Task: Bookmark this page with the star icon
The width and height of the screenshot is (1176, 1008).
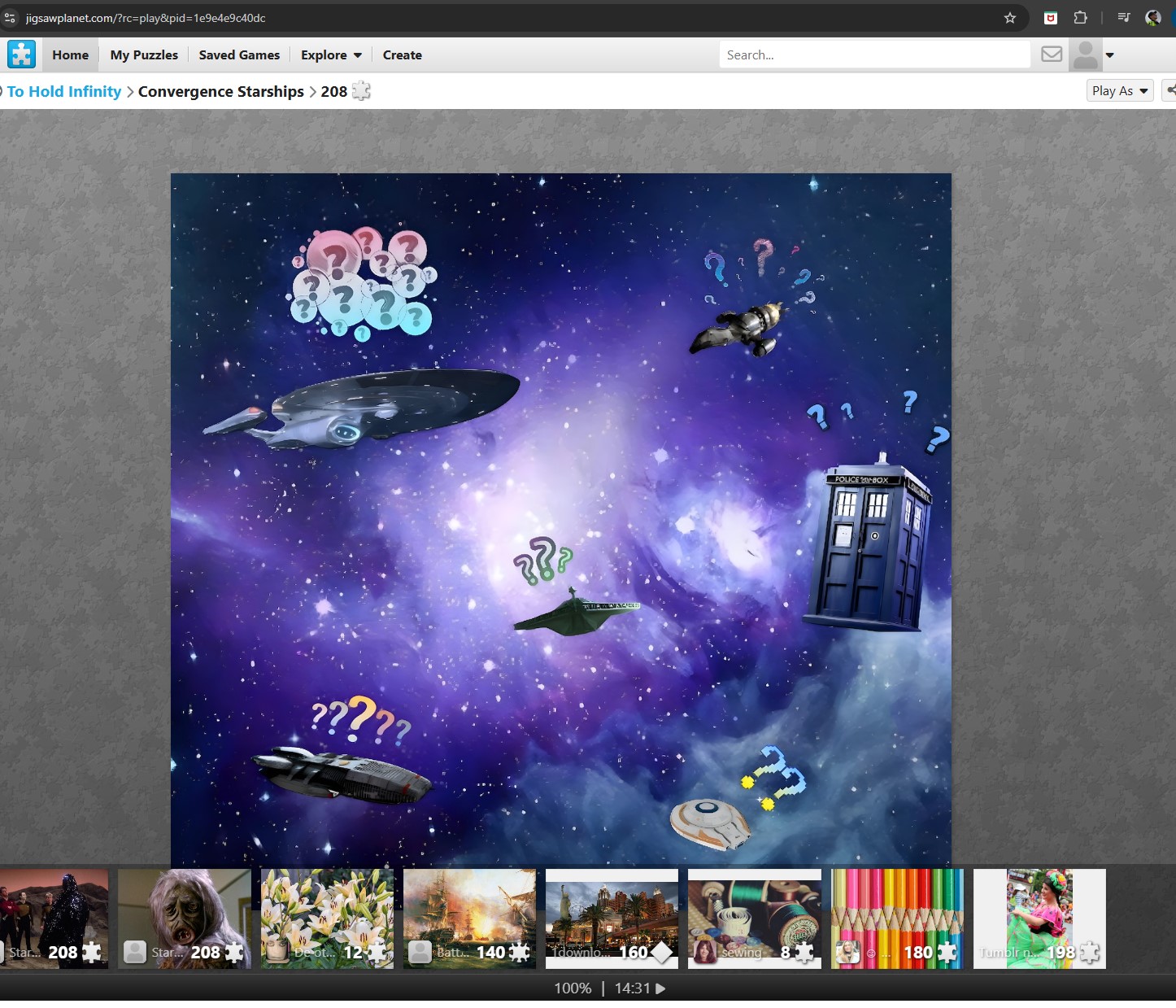Action: (1010, 18)
